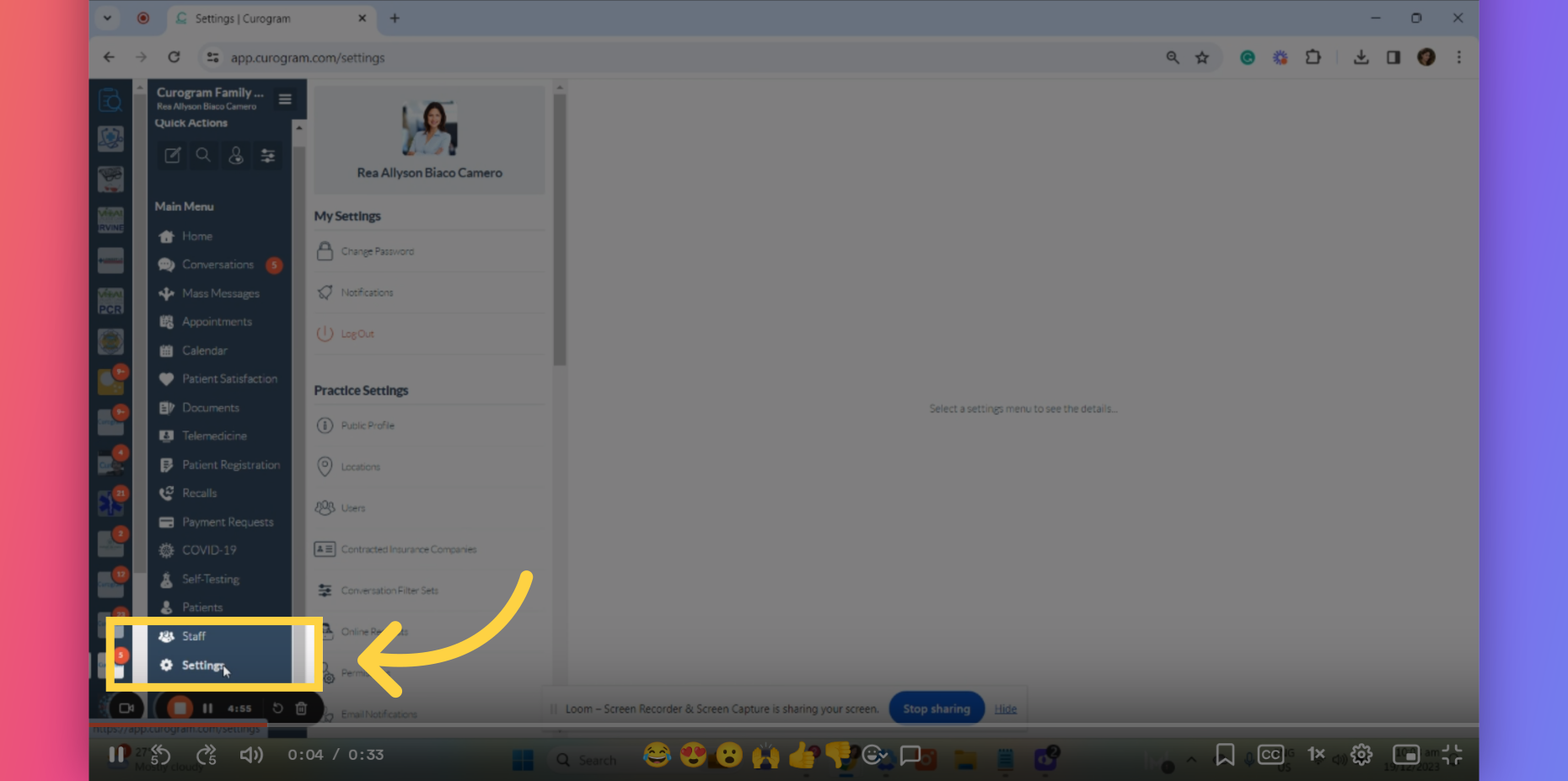Select the Telemedicine icon
This screenshot has width=1568, height=781.
[166, 436]
